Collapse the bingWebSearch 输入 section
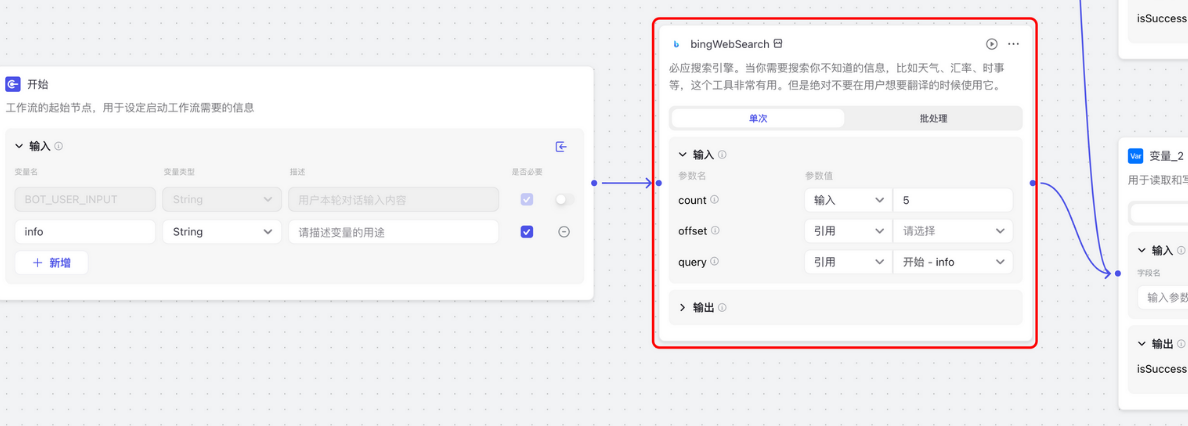 coord(683,155)
